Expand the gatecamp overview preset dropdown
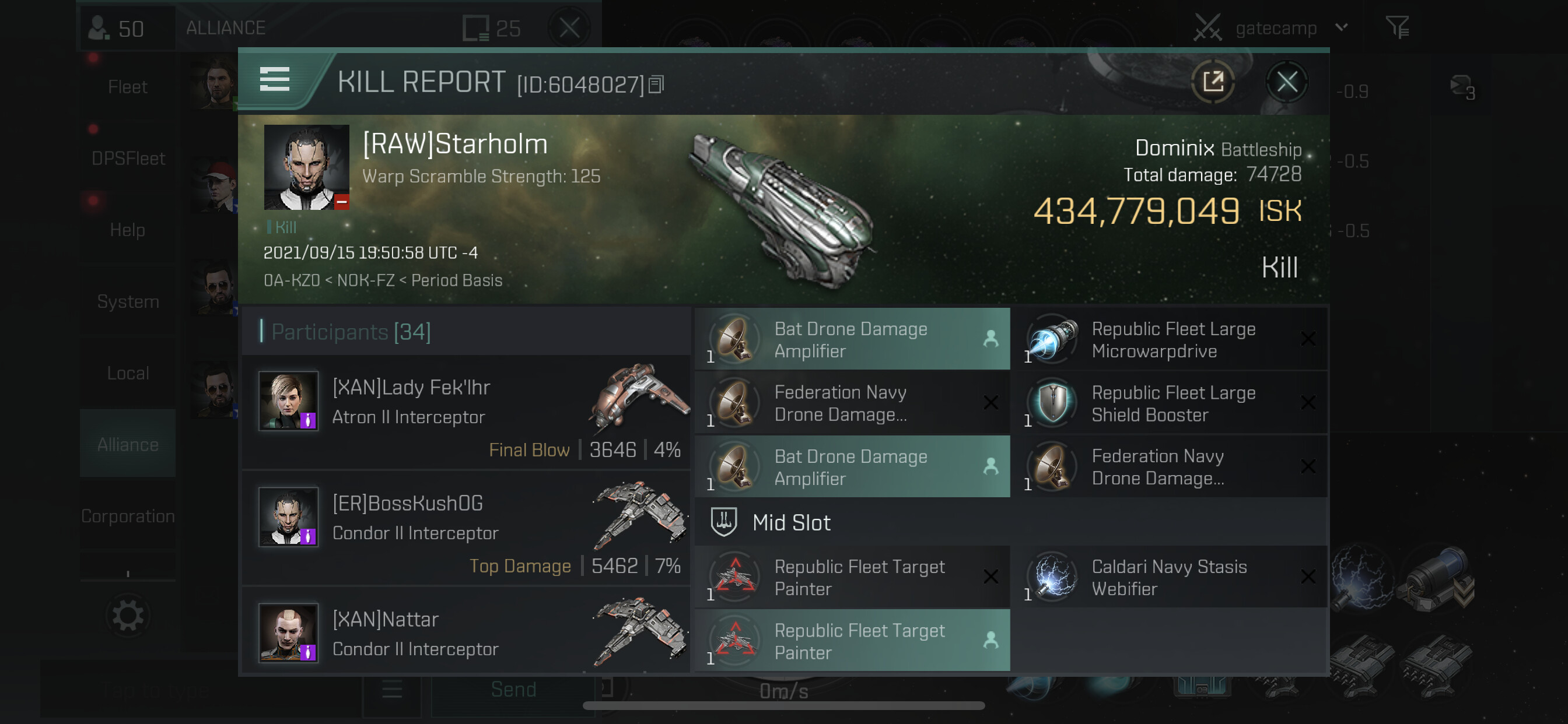 pos(1342,27)
